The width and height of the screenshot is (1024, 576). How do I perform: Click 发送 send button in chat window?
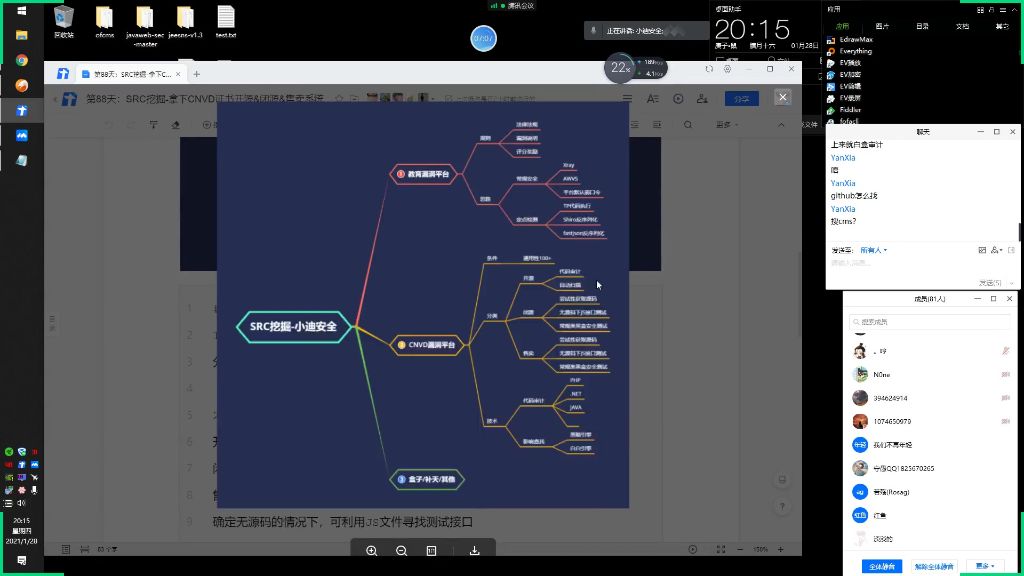989,283
